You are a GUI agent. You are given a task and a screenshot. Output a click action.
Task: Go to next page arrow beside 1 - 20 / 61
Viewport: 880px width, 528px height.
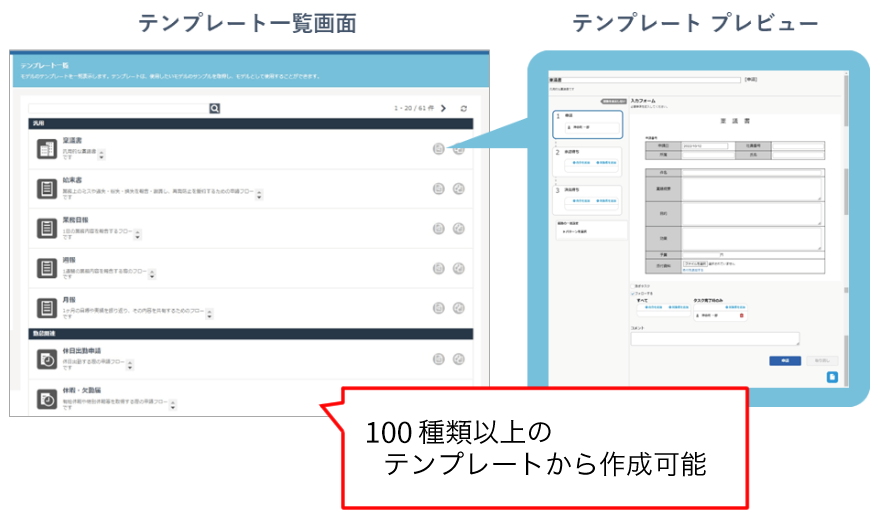443,108
